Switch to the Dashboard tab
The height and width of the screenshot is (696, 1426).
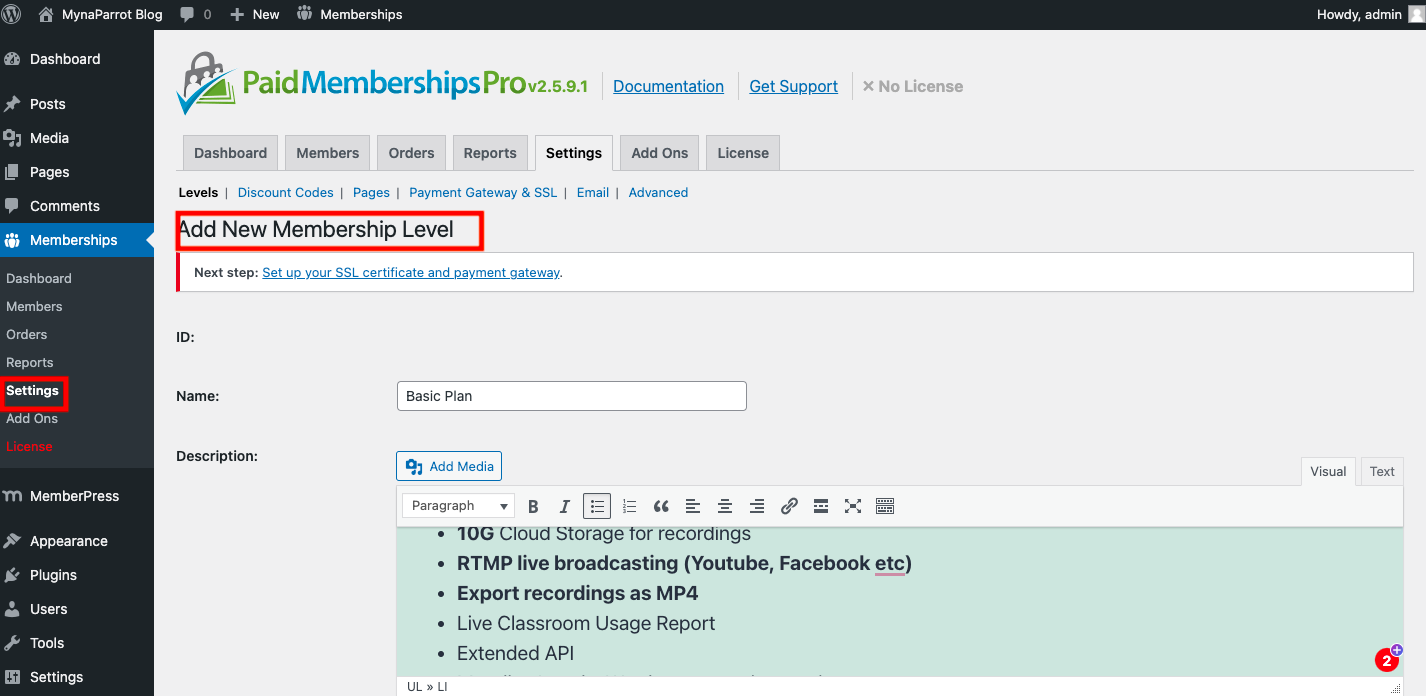click(x=230, y=153)
